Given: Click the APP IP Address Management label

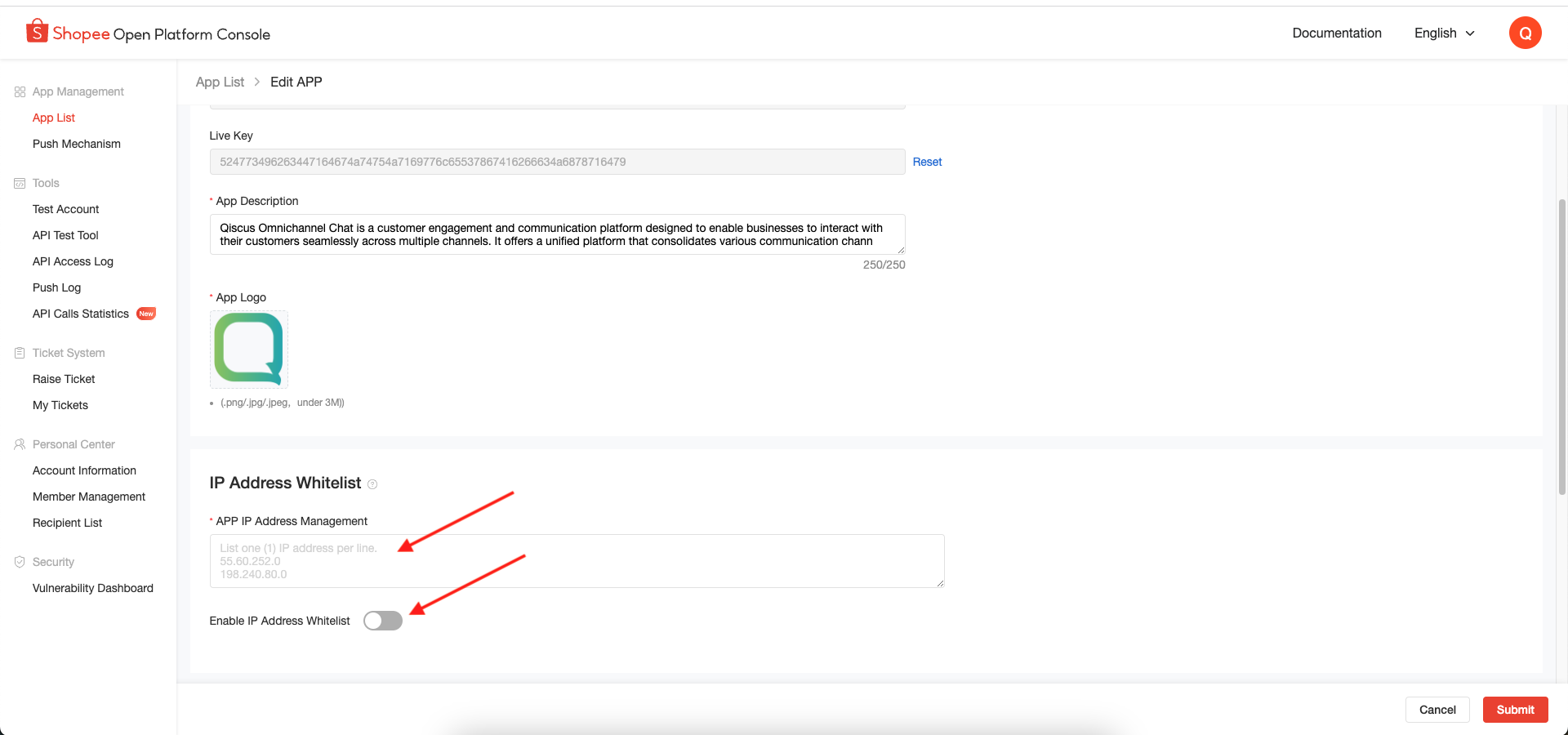Looking at the screenshot, I should click(x=292, y=521).
